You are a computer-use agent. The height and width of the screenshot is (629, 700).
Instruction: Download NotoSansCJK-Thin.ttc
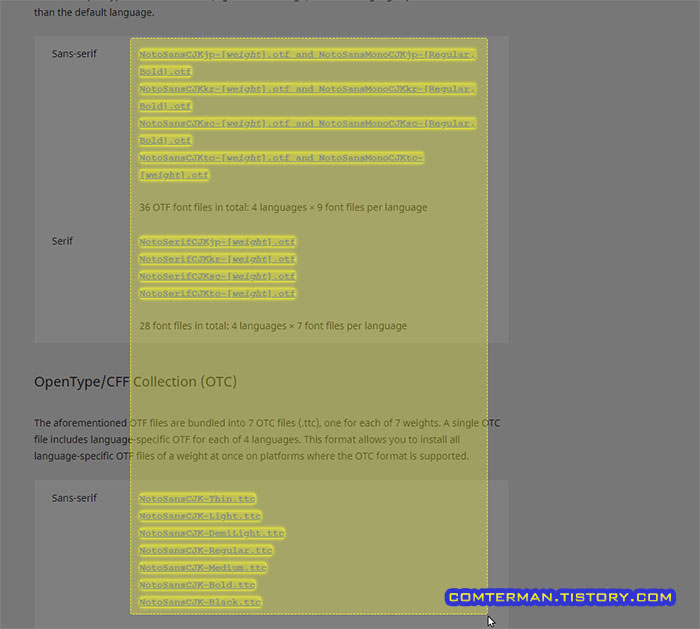tap(197, 499)
